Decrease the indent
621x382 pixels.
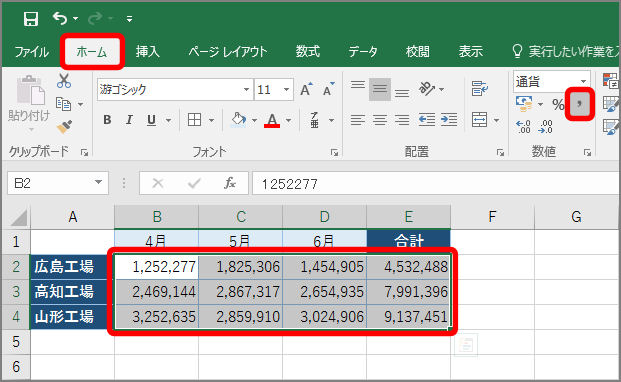(x=427, y=120)
